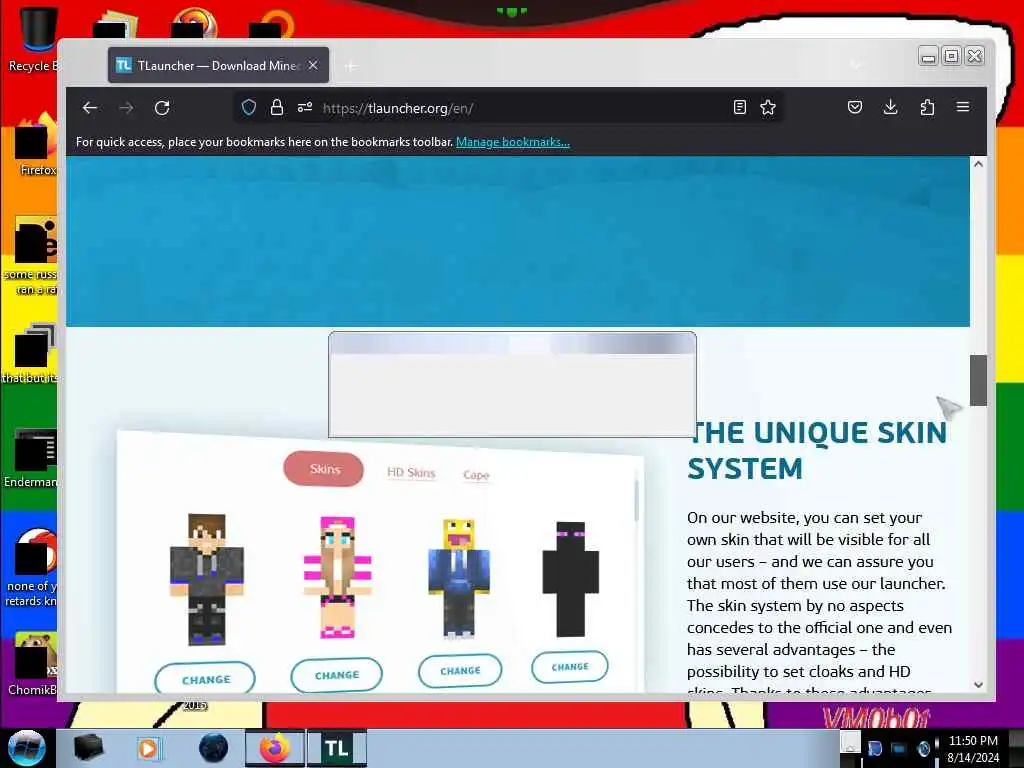The height and width of the screenshot is (768, 1024).
Task: Select the Skins tab
Action: [324, 469]
